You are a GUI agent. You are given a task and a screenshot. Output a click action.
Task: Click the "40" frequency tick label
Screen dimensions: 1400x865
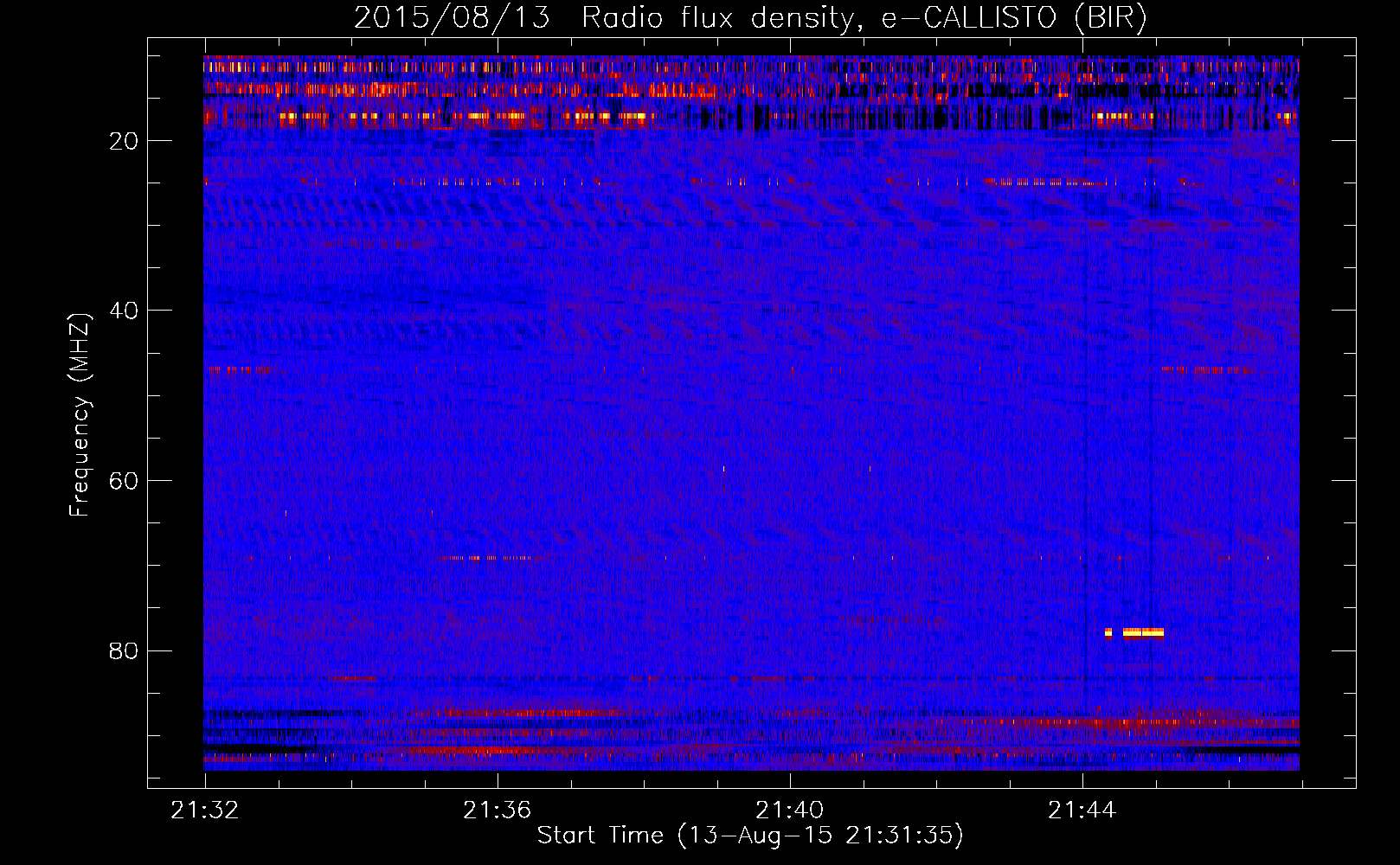(124, 311)
